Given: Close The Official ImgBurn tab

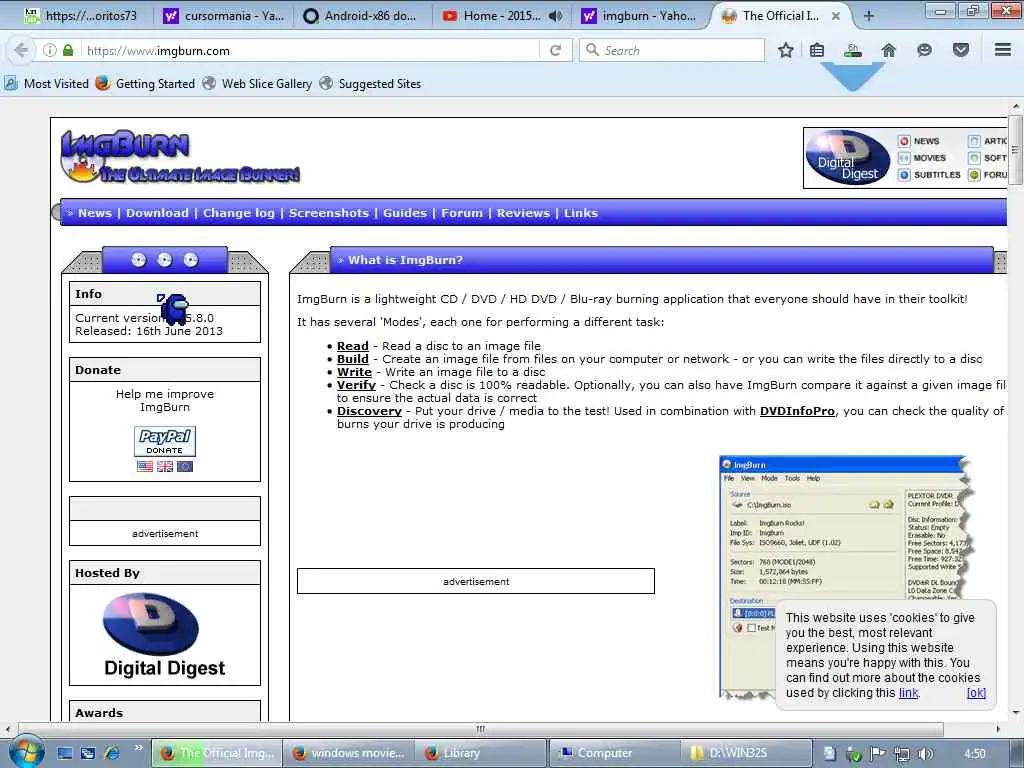Looking at the screenshot, I should pos(836,16).
